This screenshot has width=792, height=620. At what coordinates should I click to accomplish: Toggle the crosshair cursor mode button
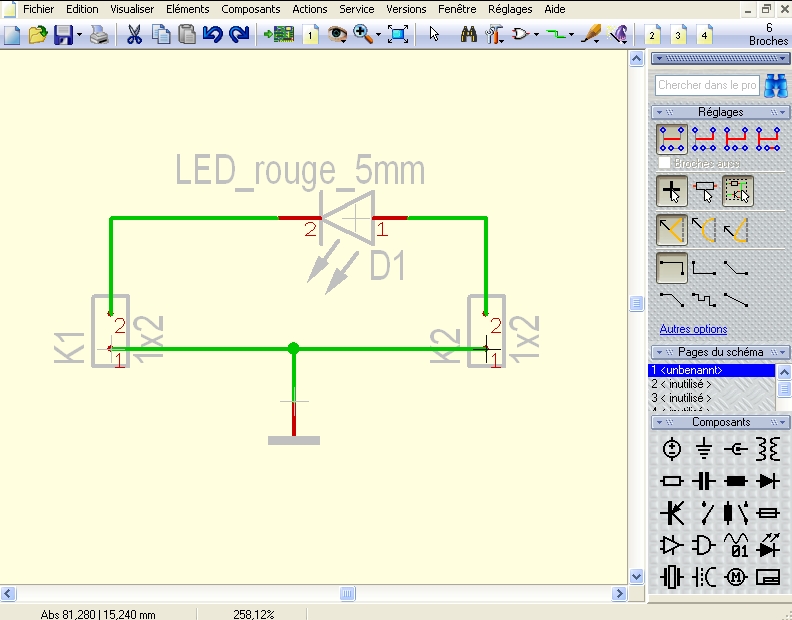click(x=672, y=190)
